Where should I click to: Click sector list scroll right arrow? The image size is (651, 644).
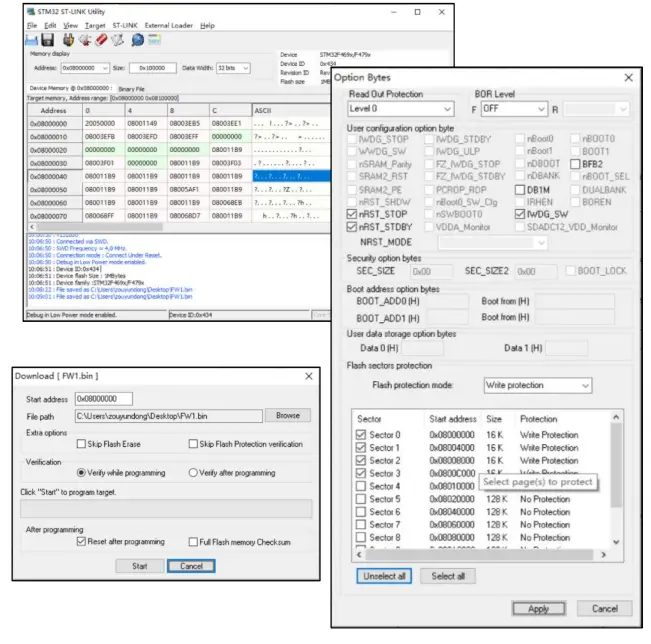pyautogui.click(x=604, y=555)
